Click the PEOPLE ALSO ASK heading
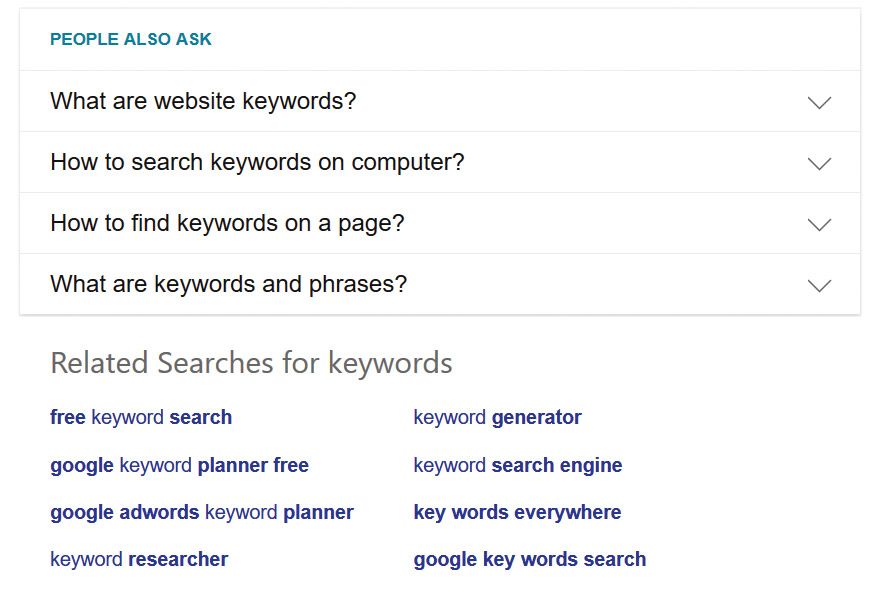The image size is (875, 596). (130, 39)
